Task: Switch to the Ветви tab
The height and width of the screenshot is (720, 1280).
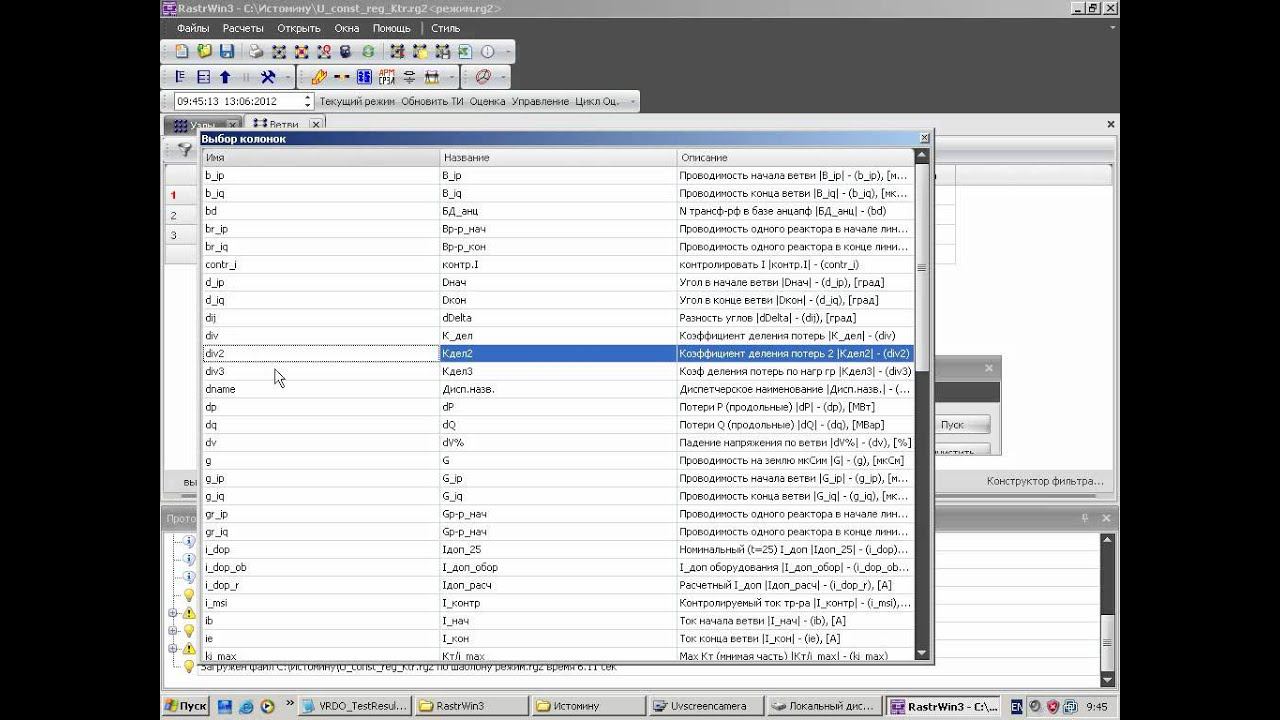Action: tap(284, 125)
